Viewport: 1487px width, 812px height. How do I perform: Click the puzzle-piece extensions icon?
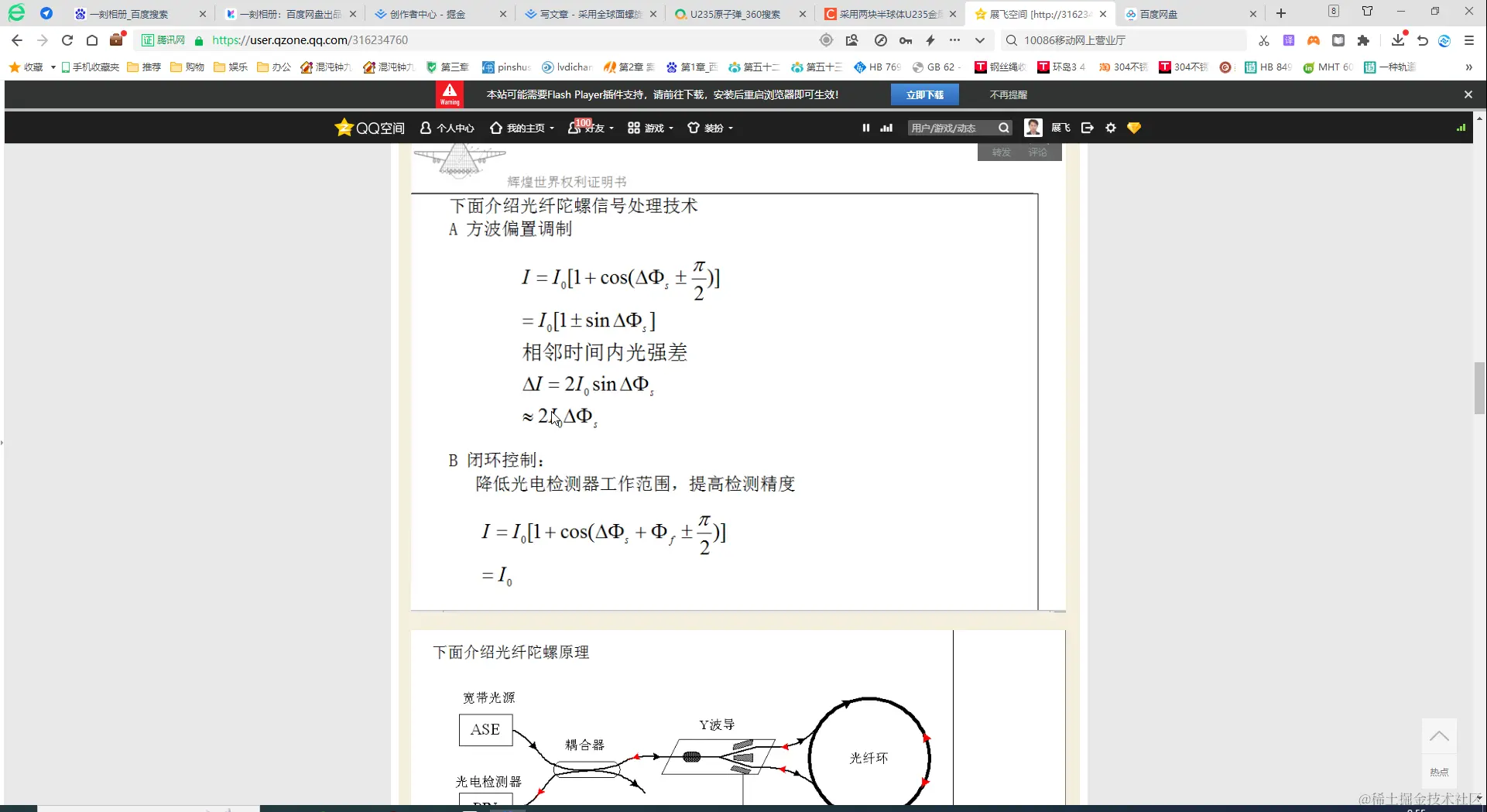click(1364, 39)
